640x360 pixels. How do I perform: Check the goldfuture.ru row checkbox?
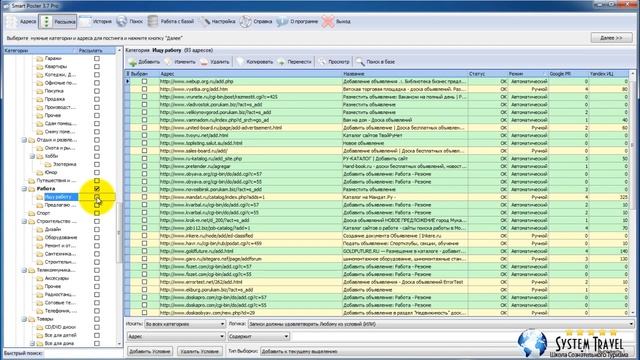pos(144,251)
